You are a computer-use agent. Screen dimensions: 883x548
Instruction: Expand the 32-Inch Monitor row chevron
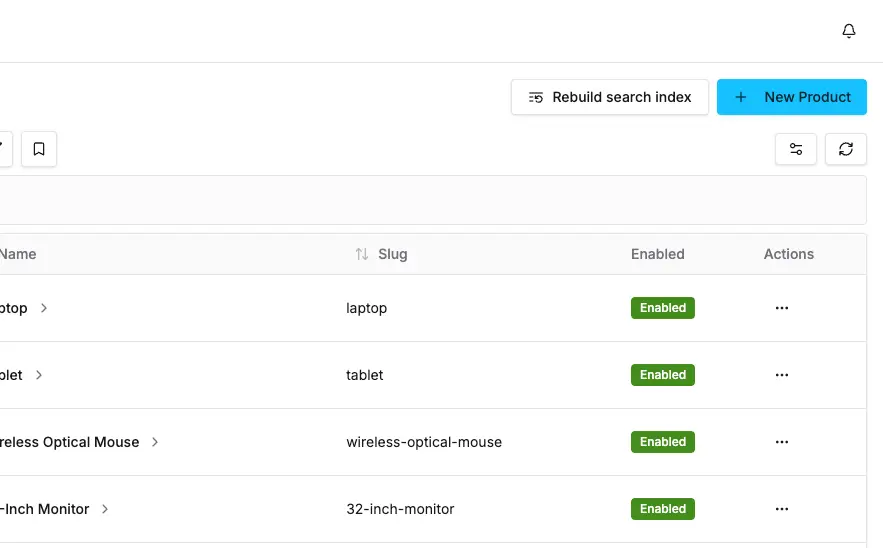pos(105,509)
